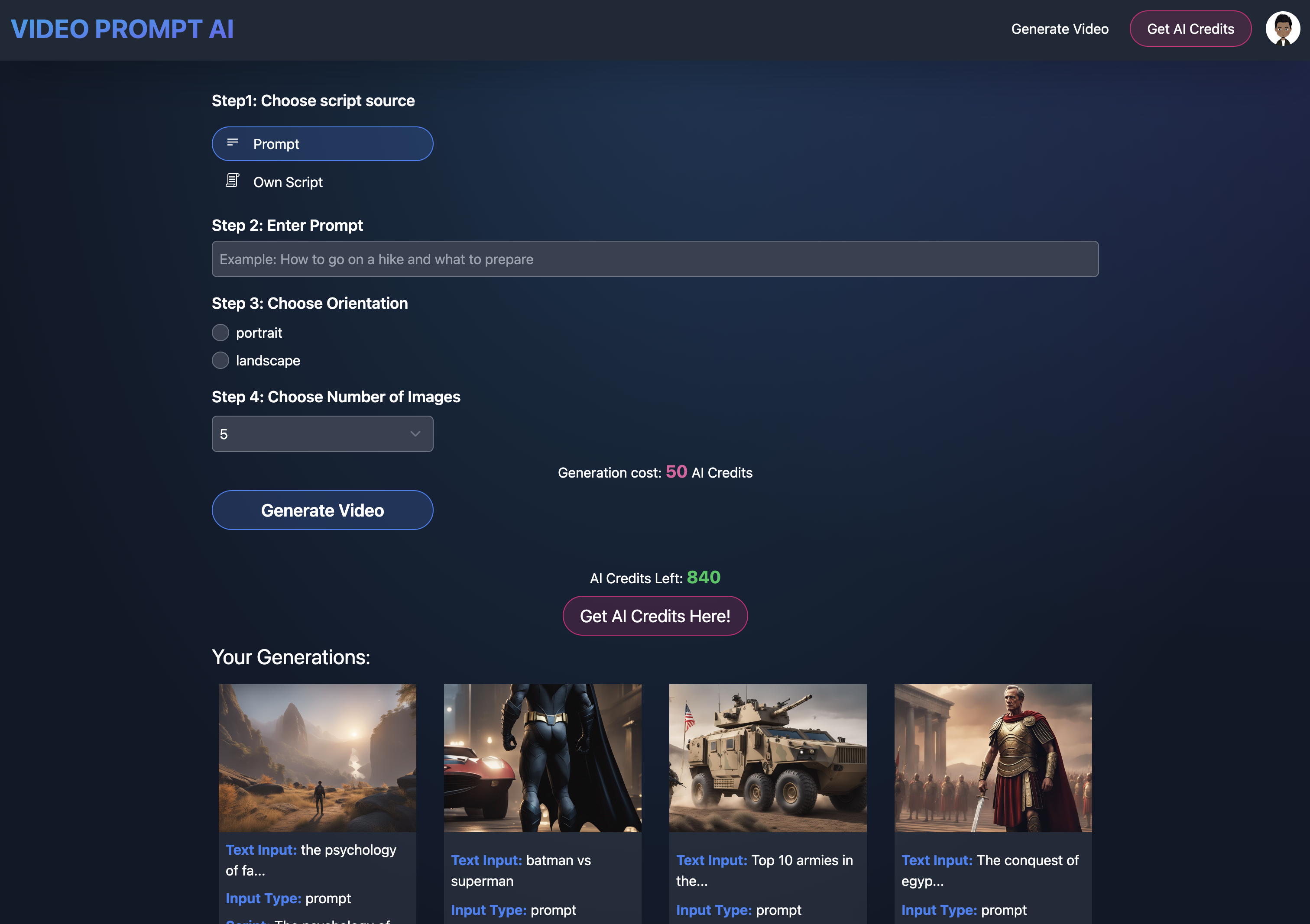Click the VIDEO PROMPT AI logo
1310x924 pixels.
point(122,29)
